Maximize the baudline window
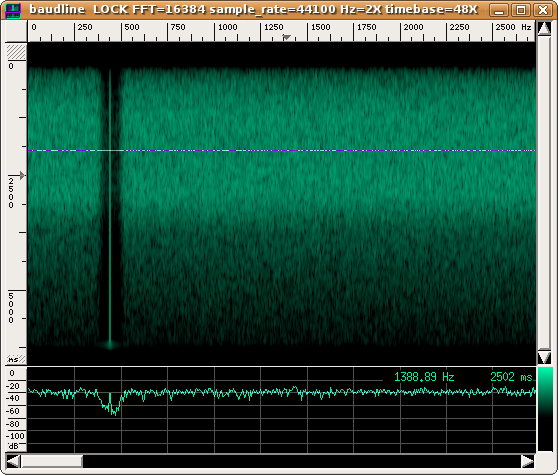The width and height of the screenshot is (558, 475). (x=521, y=10)
